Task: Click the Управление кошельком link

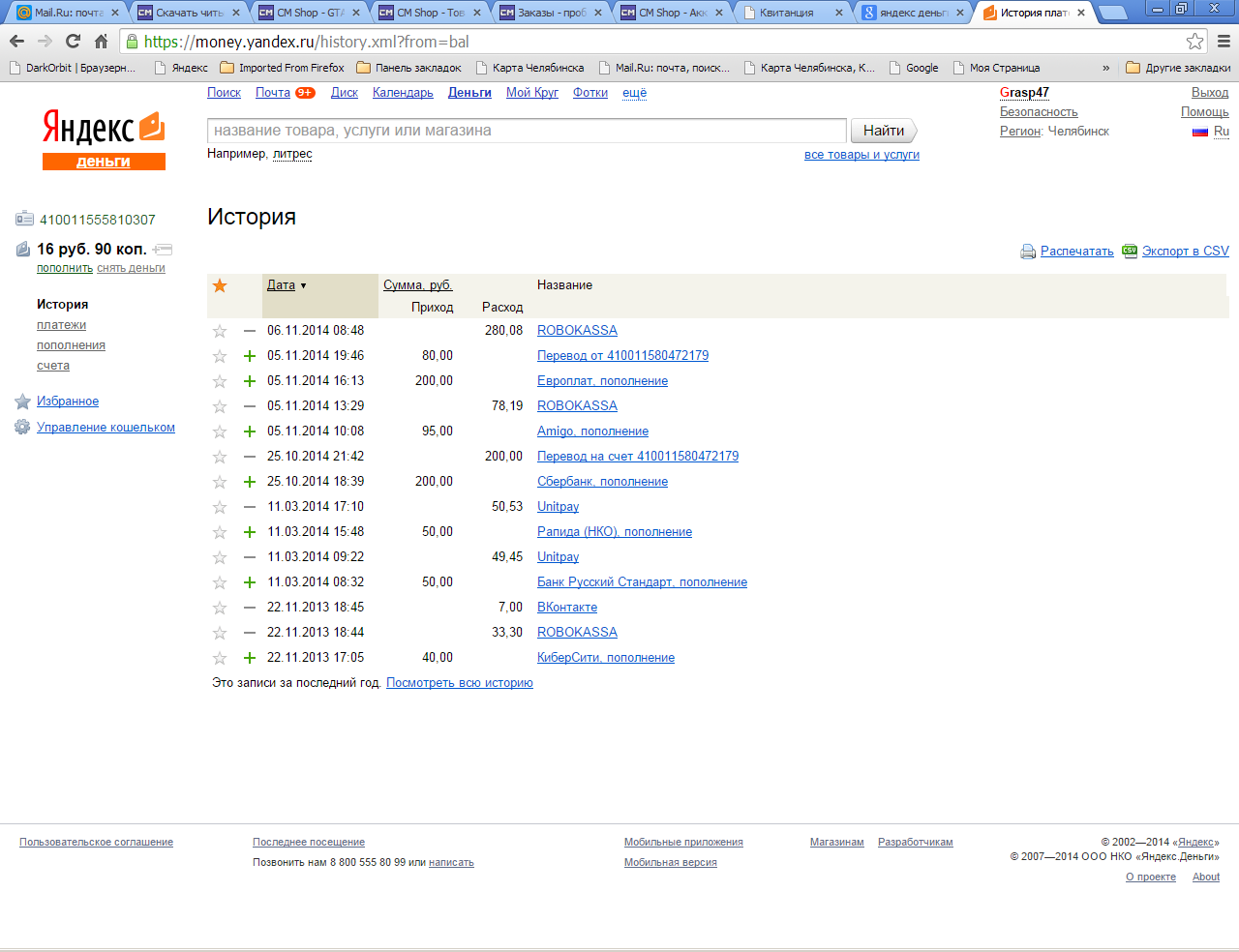Action: pyautogui.click(x=106, y=428)
